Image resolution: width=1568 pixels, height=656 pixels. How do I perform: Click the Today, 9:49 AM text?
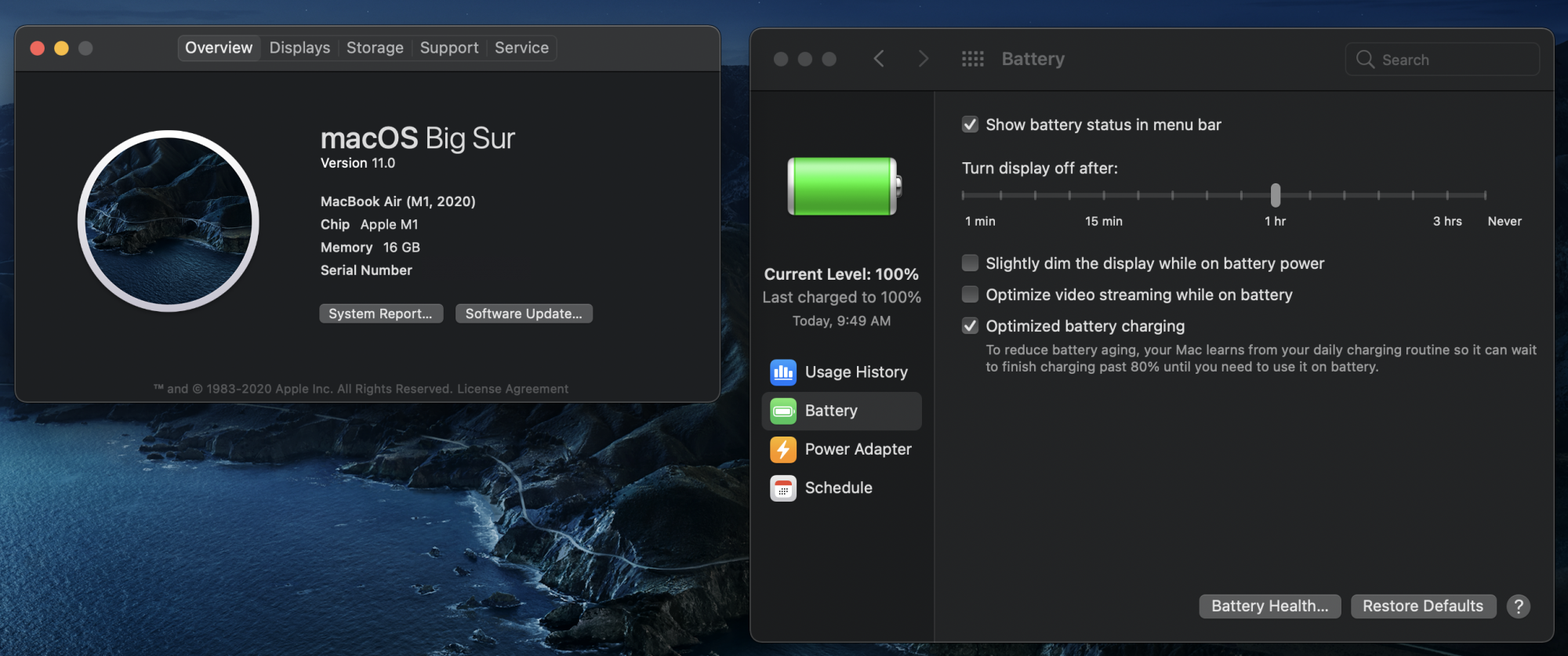(x=841, y=321)
